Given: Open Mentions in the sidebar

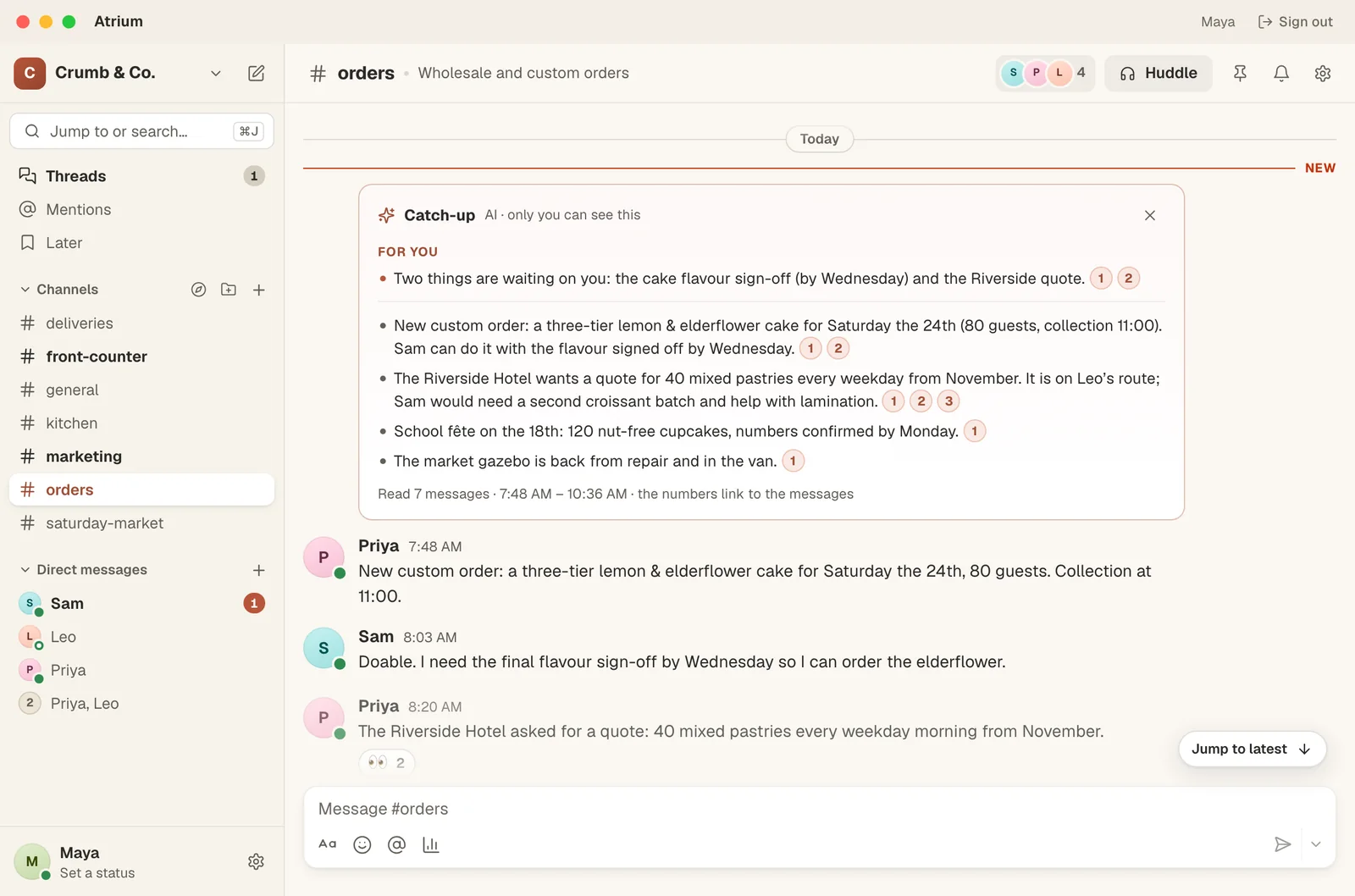Looking at the screenshot, I should click(x=141, y=209).
